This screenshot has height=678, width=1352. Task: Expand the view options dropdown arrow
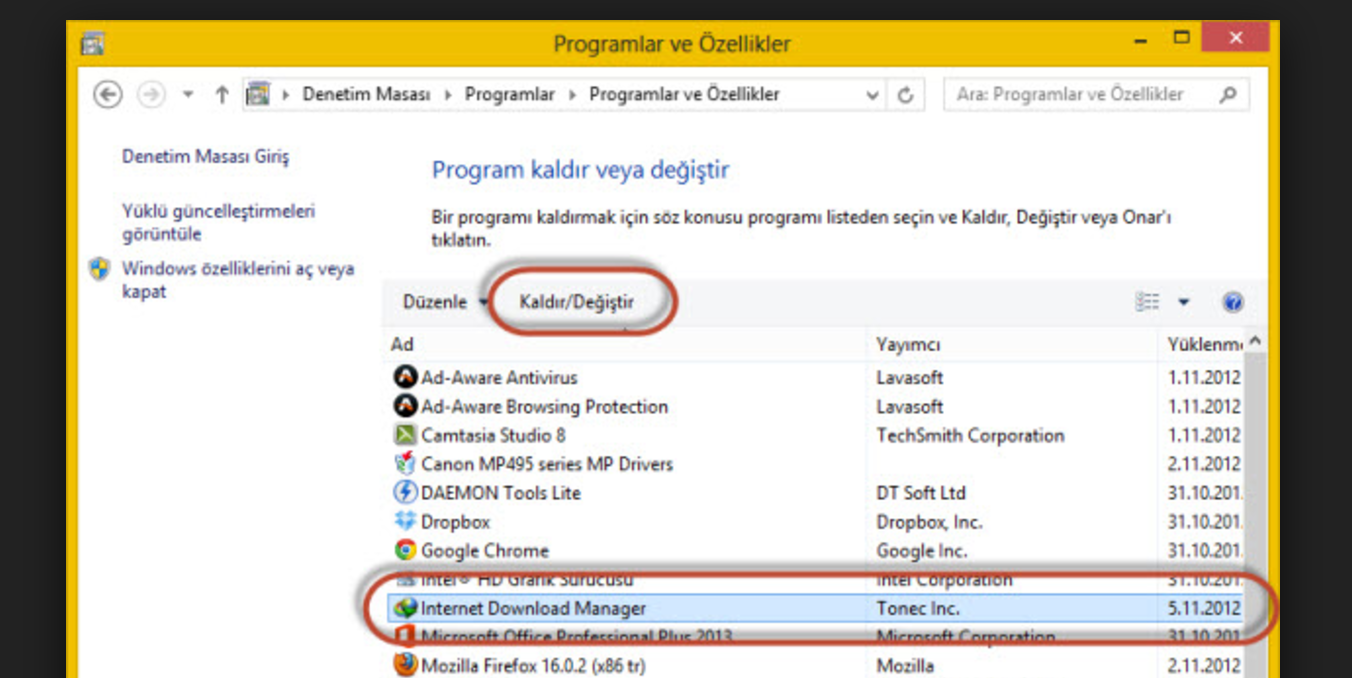click(1184, 302)
